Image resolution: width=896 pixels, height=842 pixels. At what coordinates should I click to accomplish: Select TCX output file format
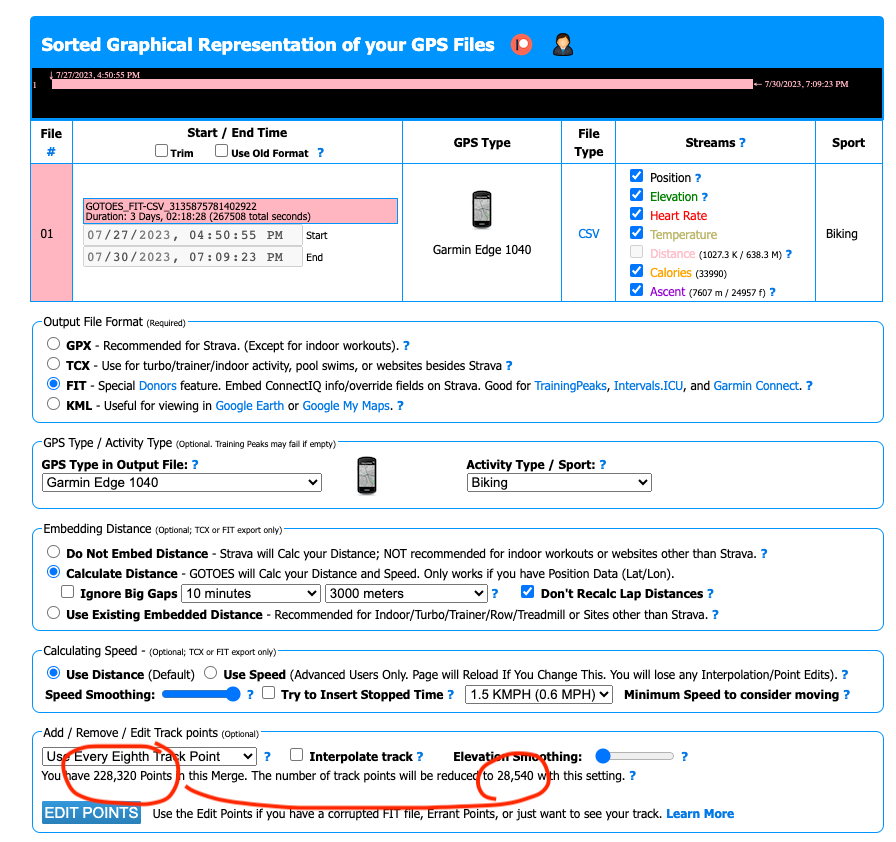54,364
